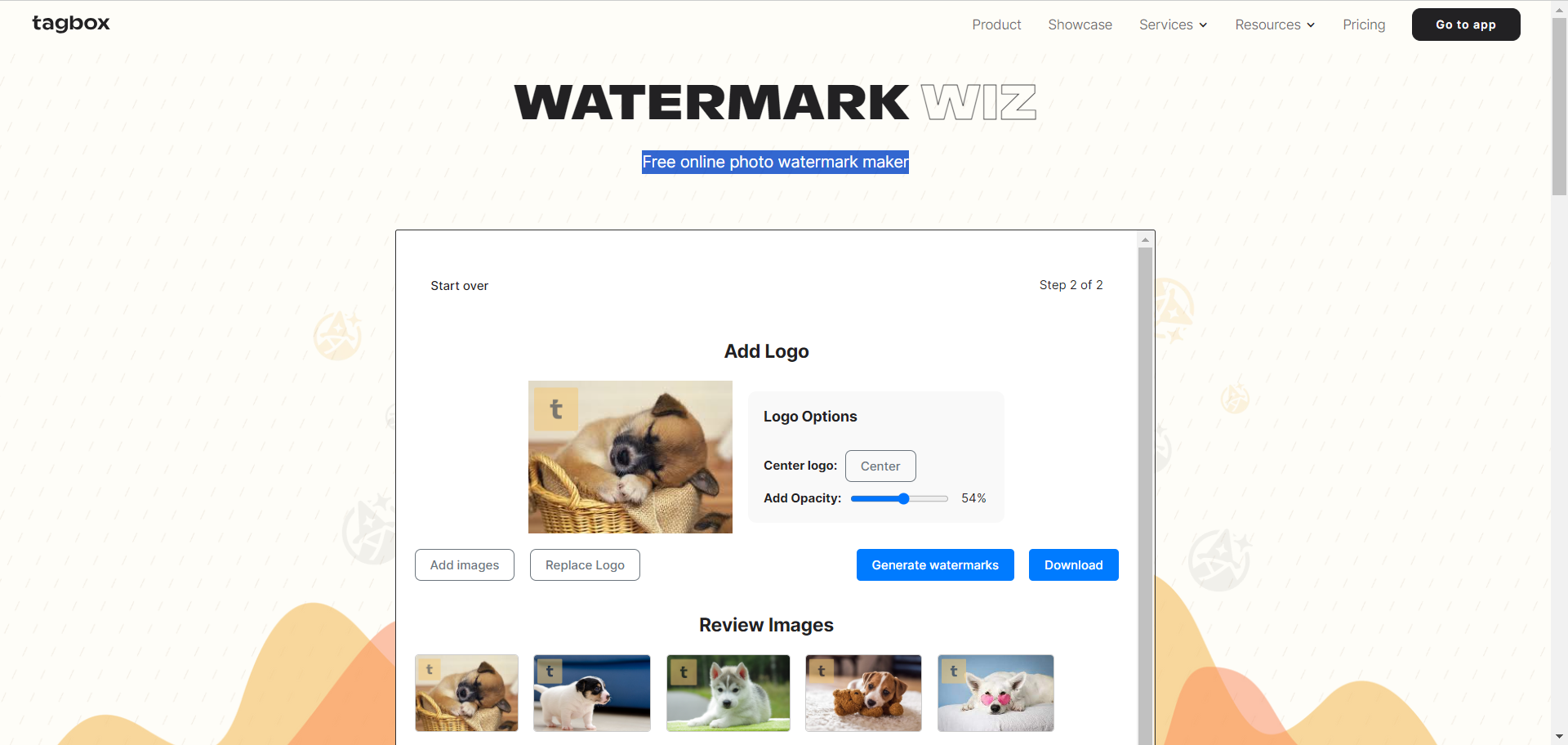Download the watermarked images
Screen dimensions: 1568x745
(x=1074, y=565)
